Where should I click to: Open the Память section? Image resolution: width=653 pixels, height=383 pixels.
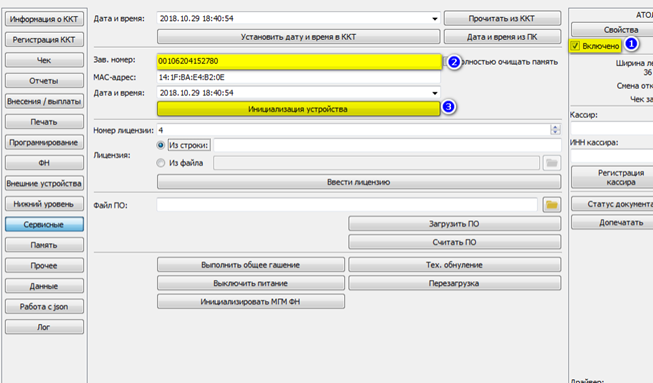coord(44,245)
